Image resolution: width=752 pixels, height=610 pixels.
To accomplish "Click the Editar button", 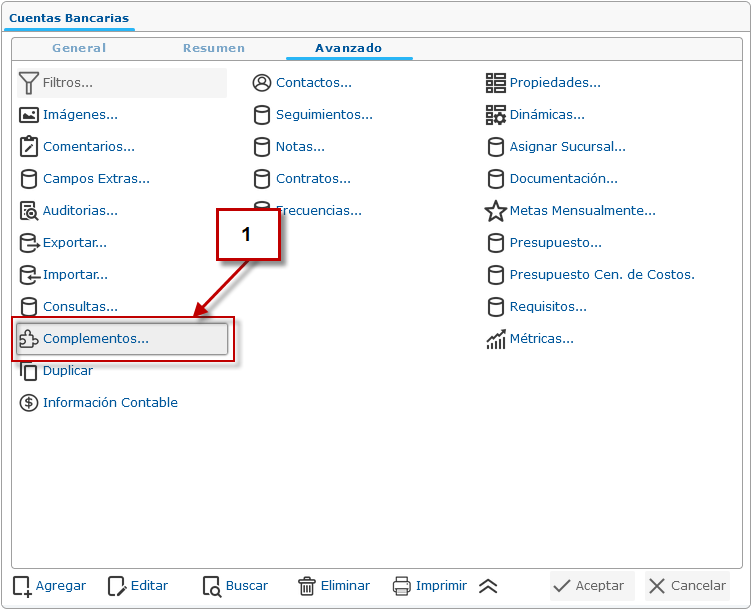I will click(x=138, y=586).
